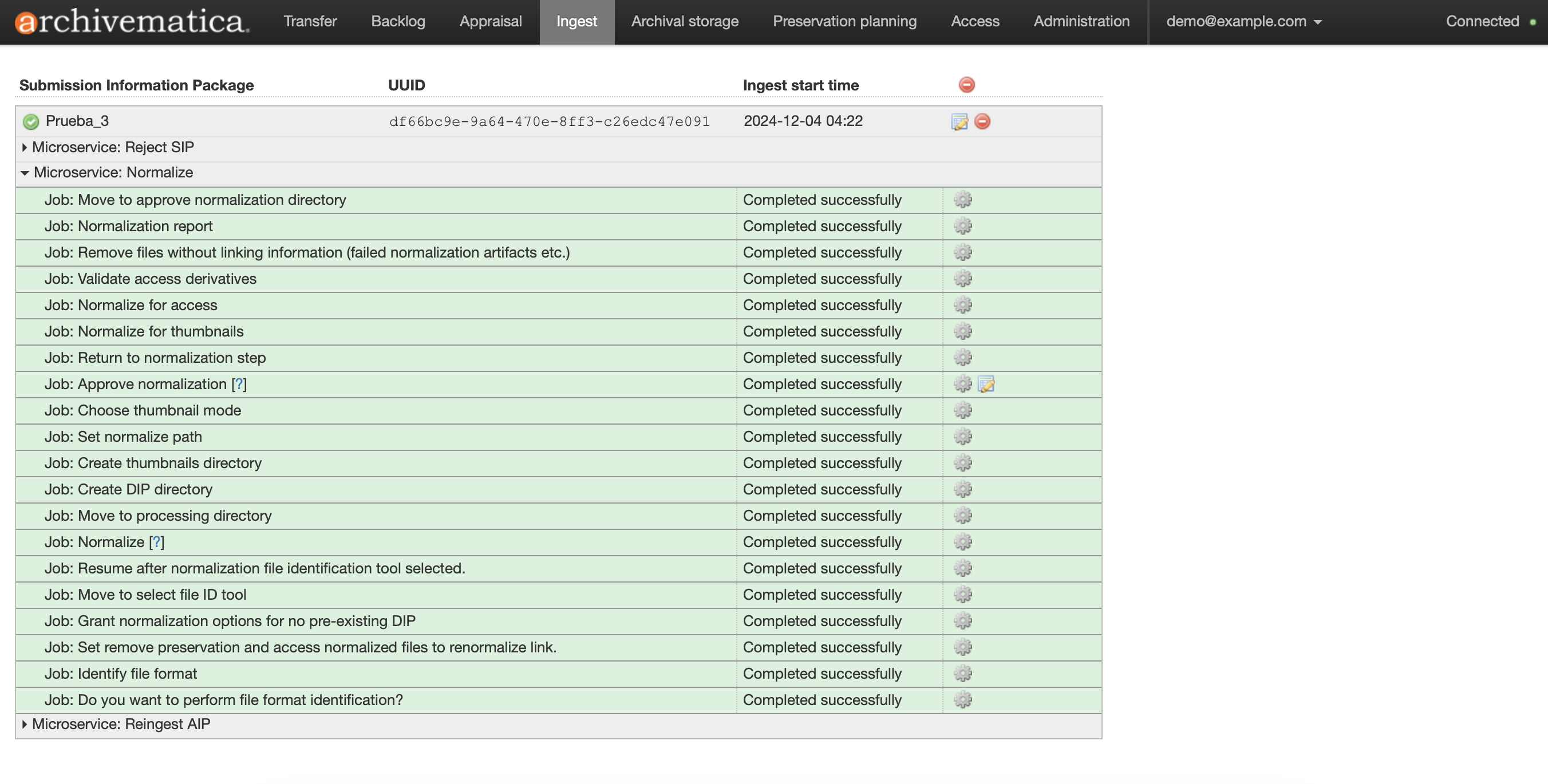Click the remove-all red icon in header row
The height and width of the screenshot is (784, 1548).
[x=966, y=85]
